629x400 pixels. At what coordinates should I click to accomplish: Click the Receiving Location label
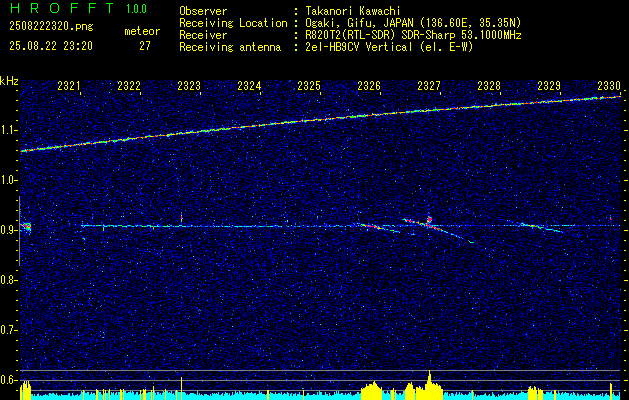[x=233, y=23]
